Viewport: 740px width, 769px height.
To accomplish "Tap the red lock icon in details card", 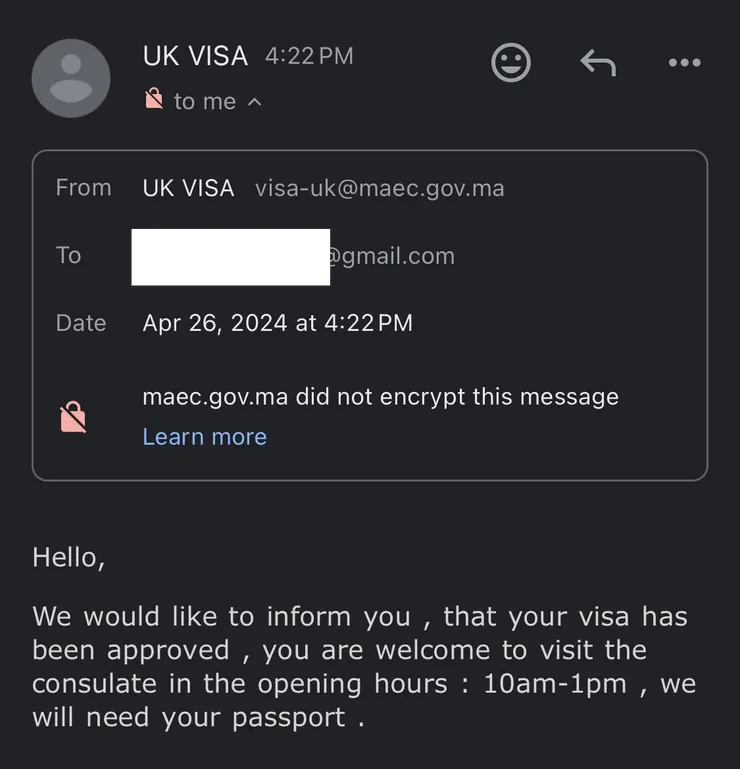I will pyautogui.click(x=73, y=417).
